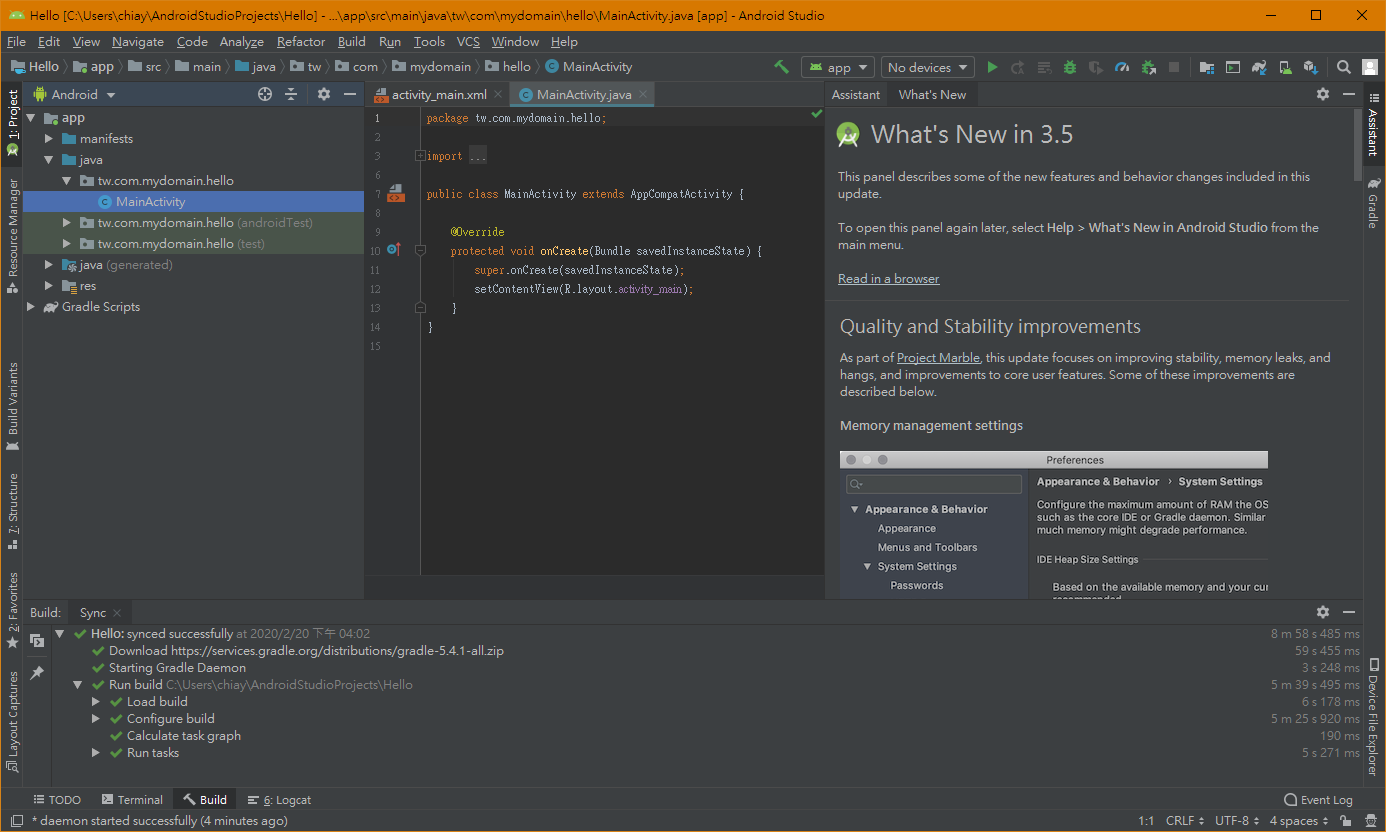Expand the Gradle Scripts node
The width and height of the screenshot is (1386, 832).
click(31, 307)
